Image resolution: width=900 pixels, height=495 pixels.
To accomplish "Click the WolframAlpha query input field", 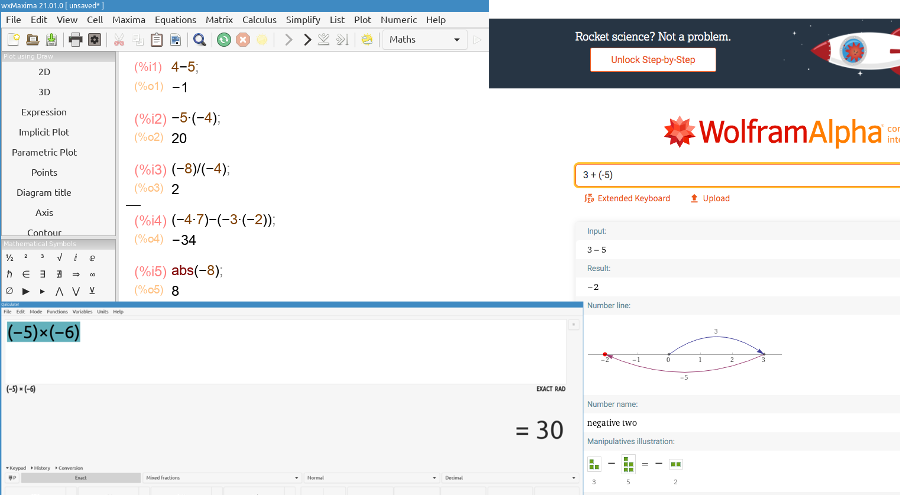I will (737, 175).
